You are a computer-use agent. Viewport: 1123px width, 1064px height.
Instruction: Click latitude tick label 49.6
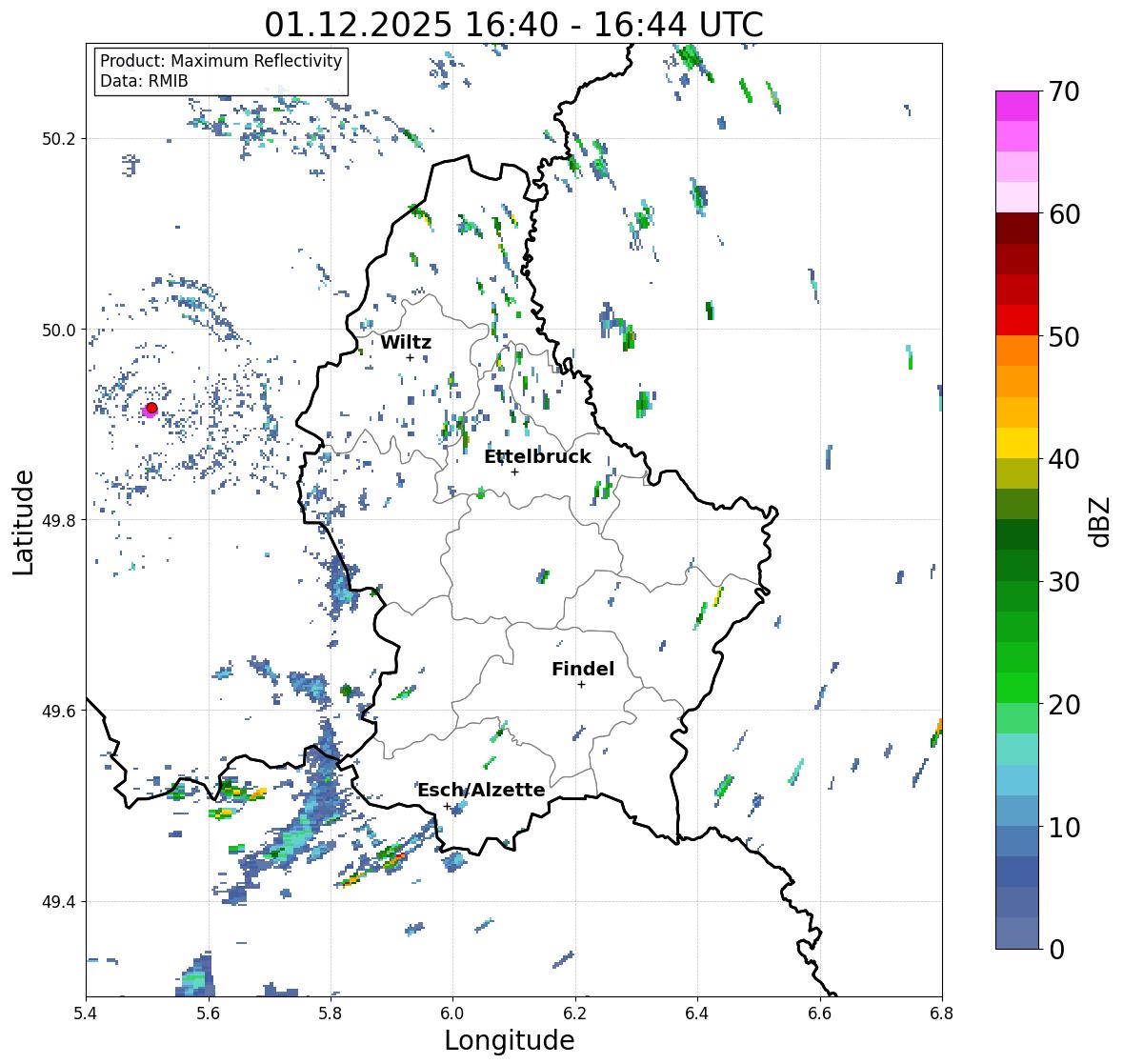(x=59, y=711)
